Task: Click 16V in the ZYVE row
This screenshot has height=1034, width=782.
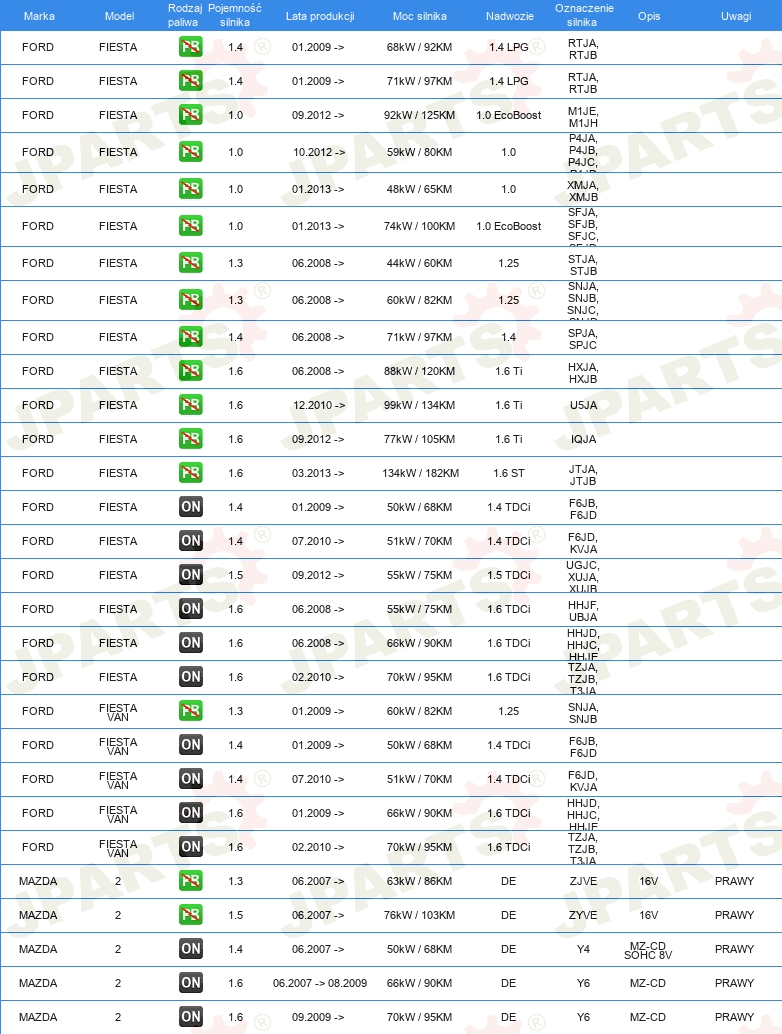Action: tap(648, 915)
